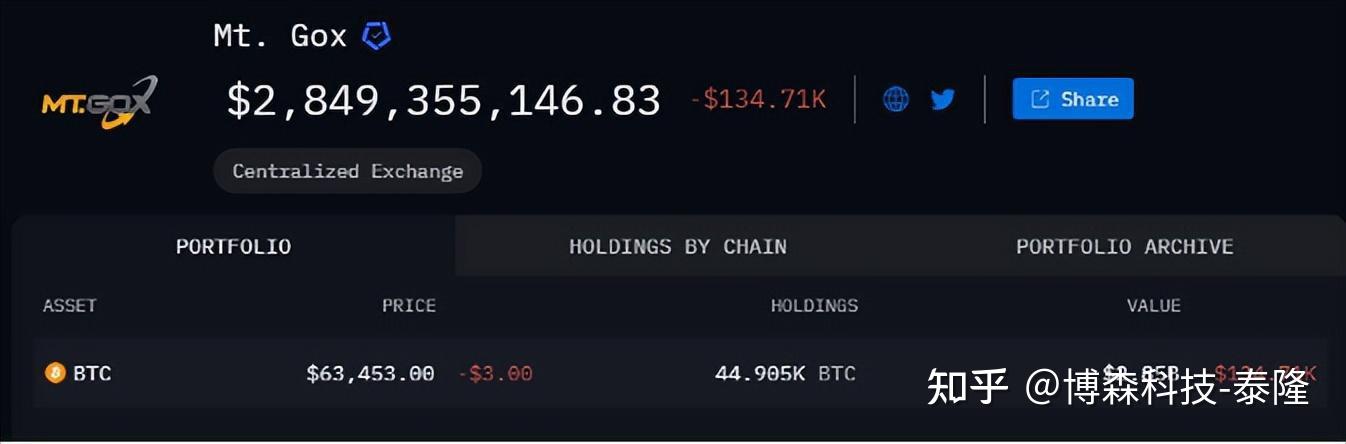
Task: Click the Mt. Gox logo image
Action: [99, 101]
